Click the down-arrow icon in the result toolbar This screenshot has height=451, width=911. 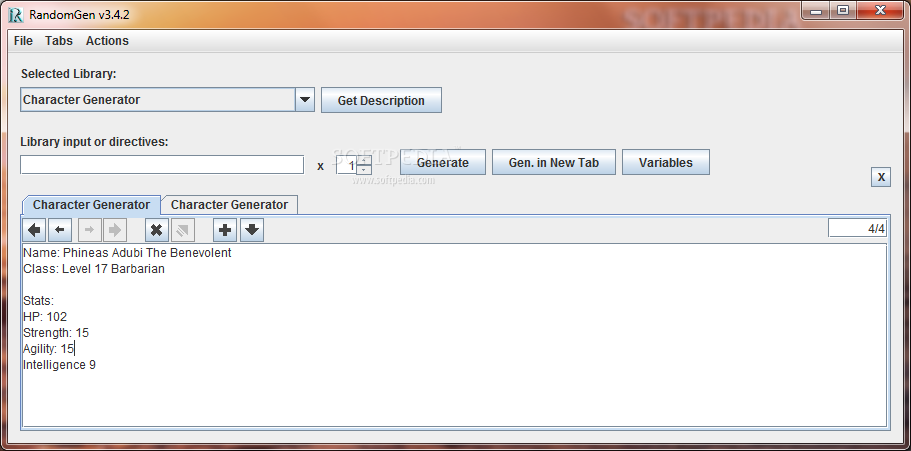click(252, 230)
